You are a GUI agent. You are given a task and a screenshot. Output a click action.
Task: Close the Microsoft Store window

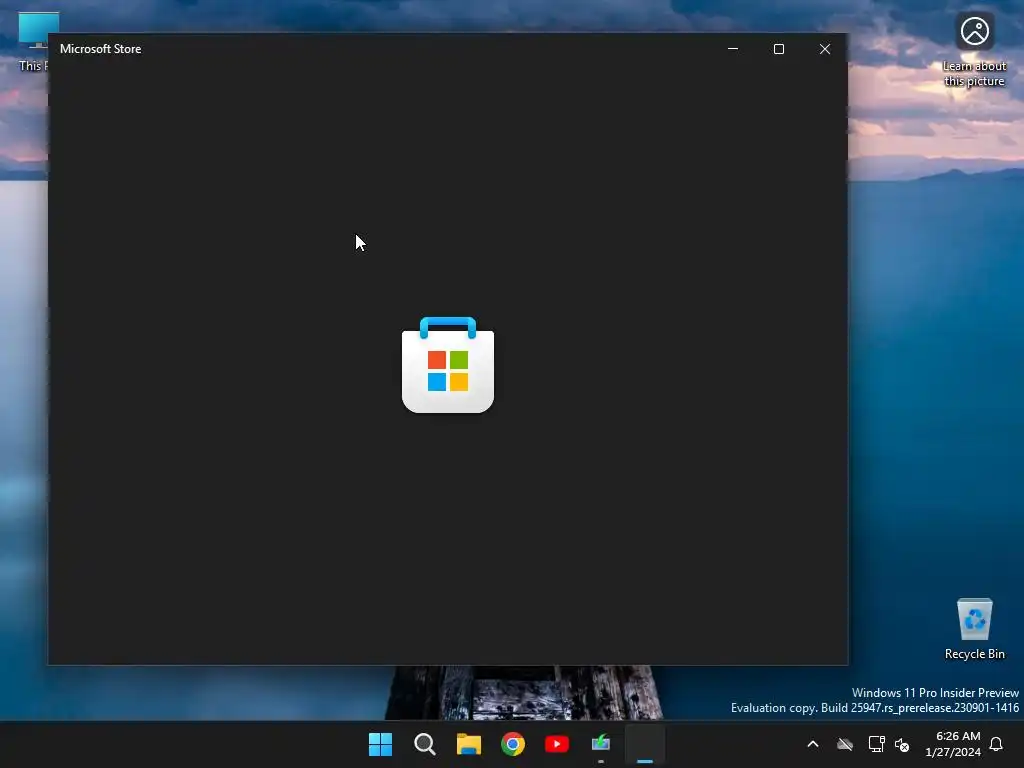coord(825,49)
